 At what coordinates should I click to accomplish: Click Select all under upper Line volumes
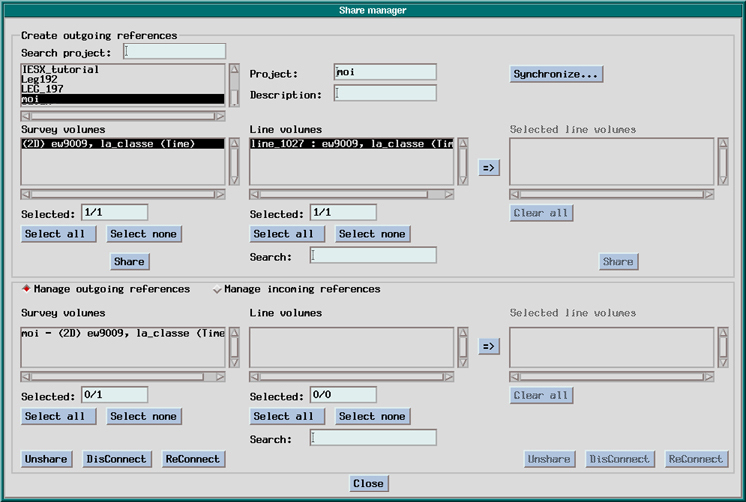pyautogui.click(x=286, y=234)
